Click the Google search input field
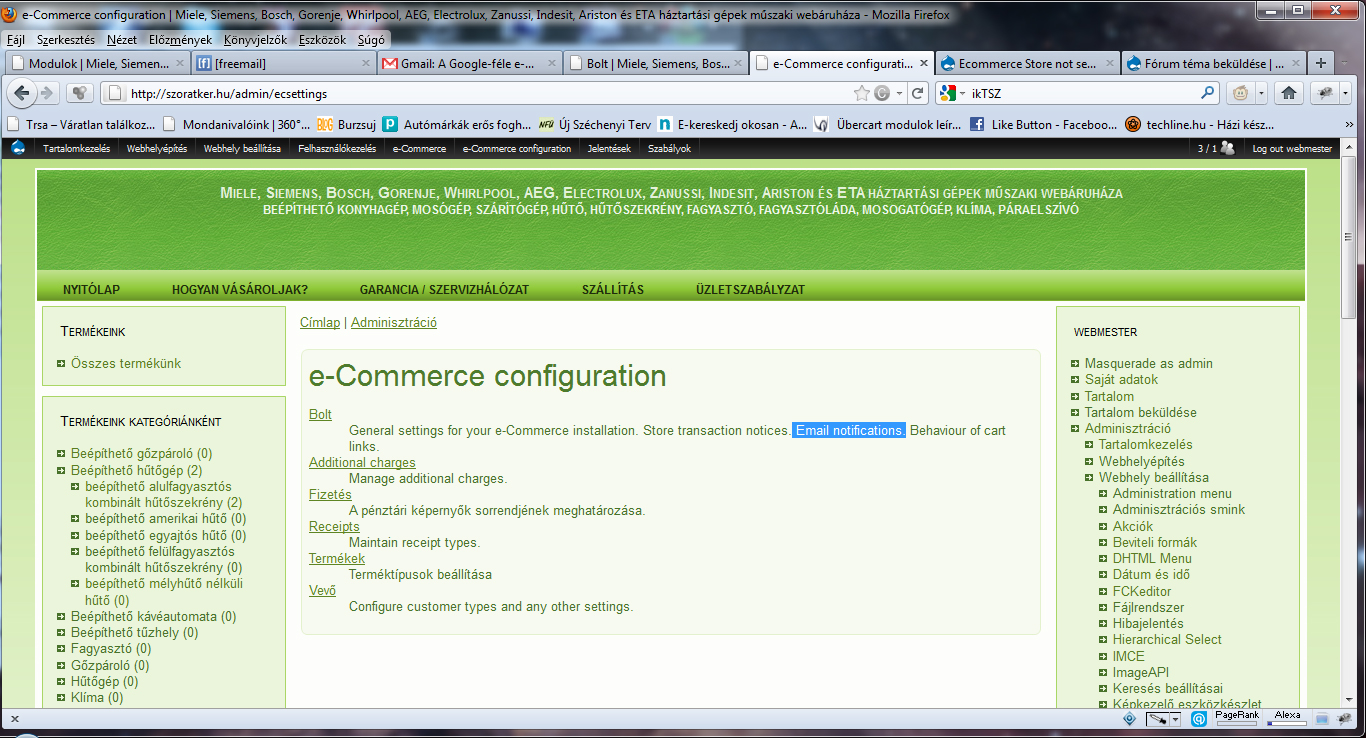Viewport: 1366px width, 738px height. point(1084,93)
